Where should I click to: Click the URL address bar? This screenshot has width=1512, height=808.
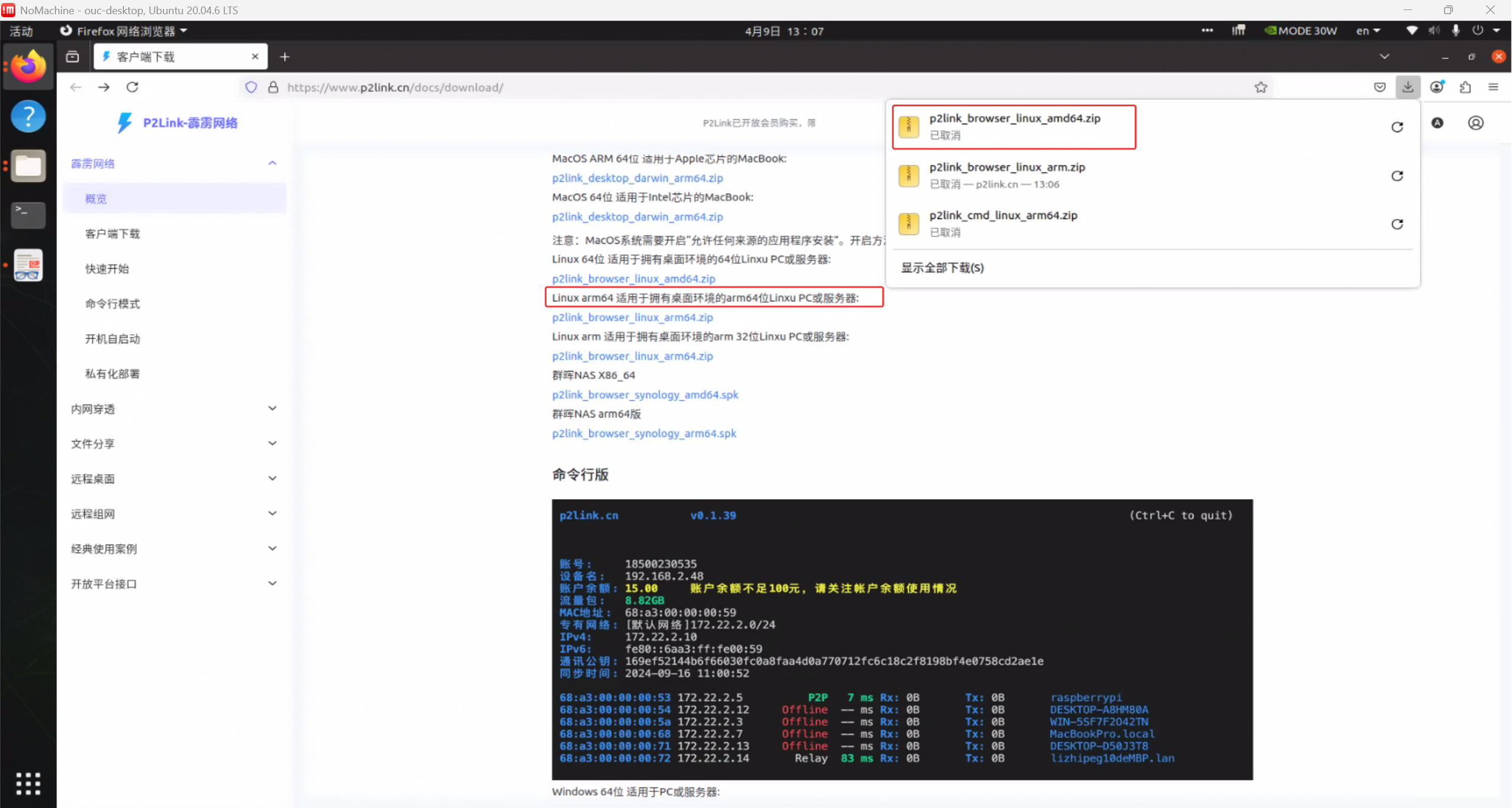[x=708, y=87]
